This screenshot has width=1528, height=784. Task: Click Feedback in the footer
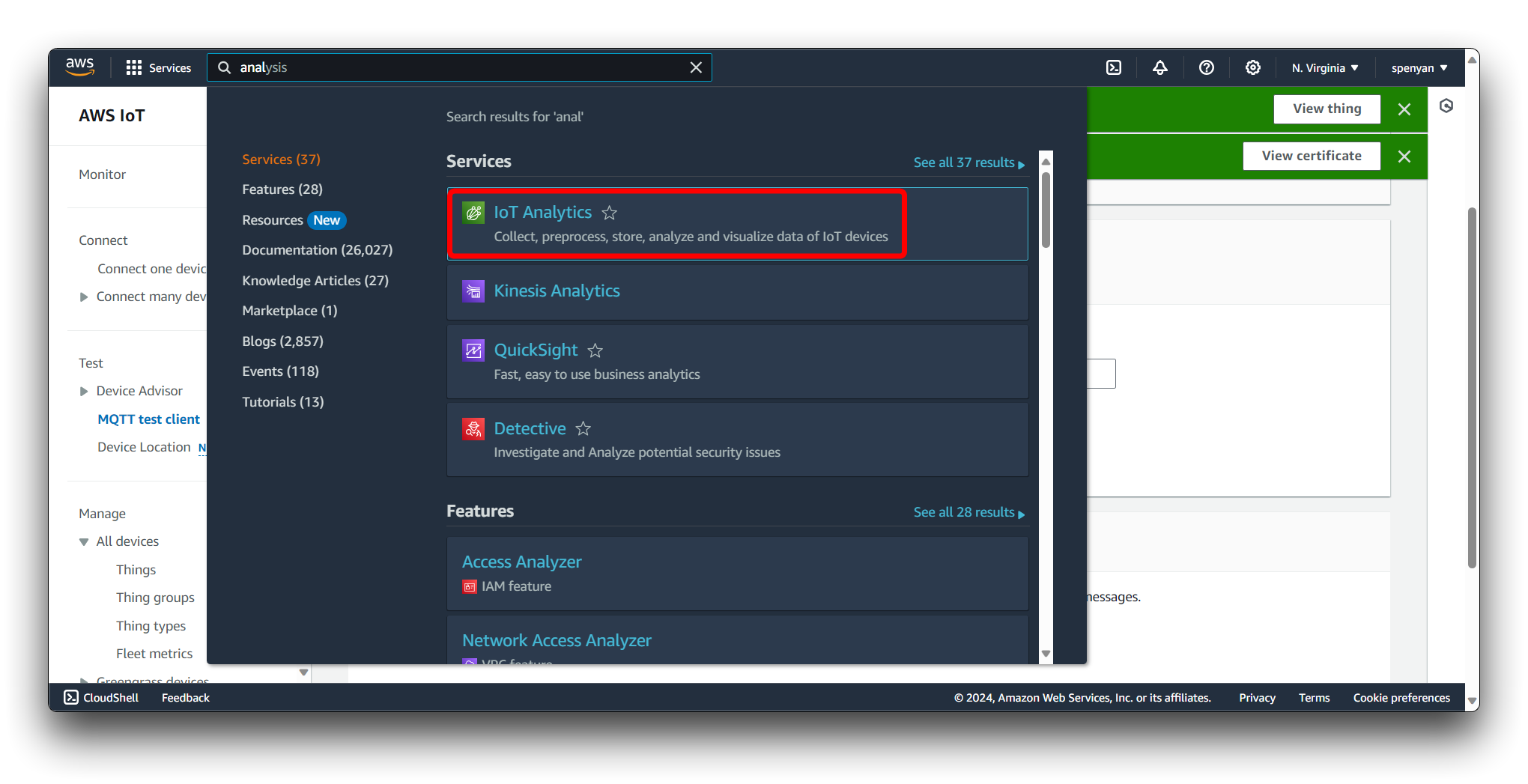[185, 697]
